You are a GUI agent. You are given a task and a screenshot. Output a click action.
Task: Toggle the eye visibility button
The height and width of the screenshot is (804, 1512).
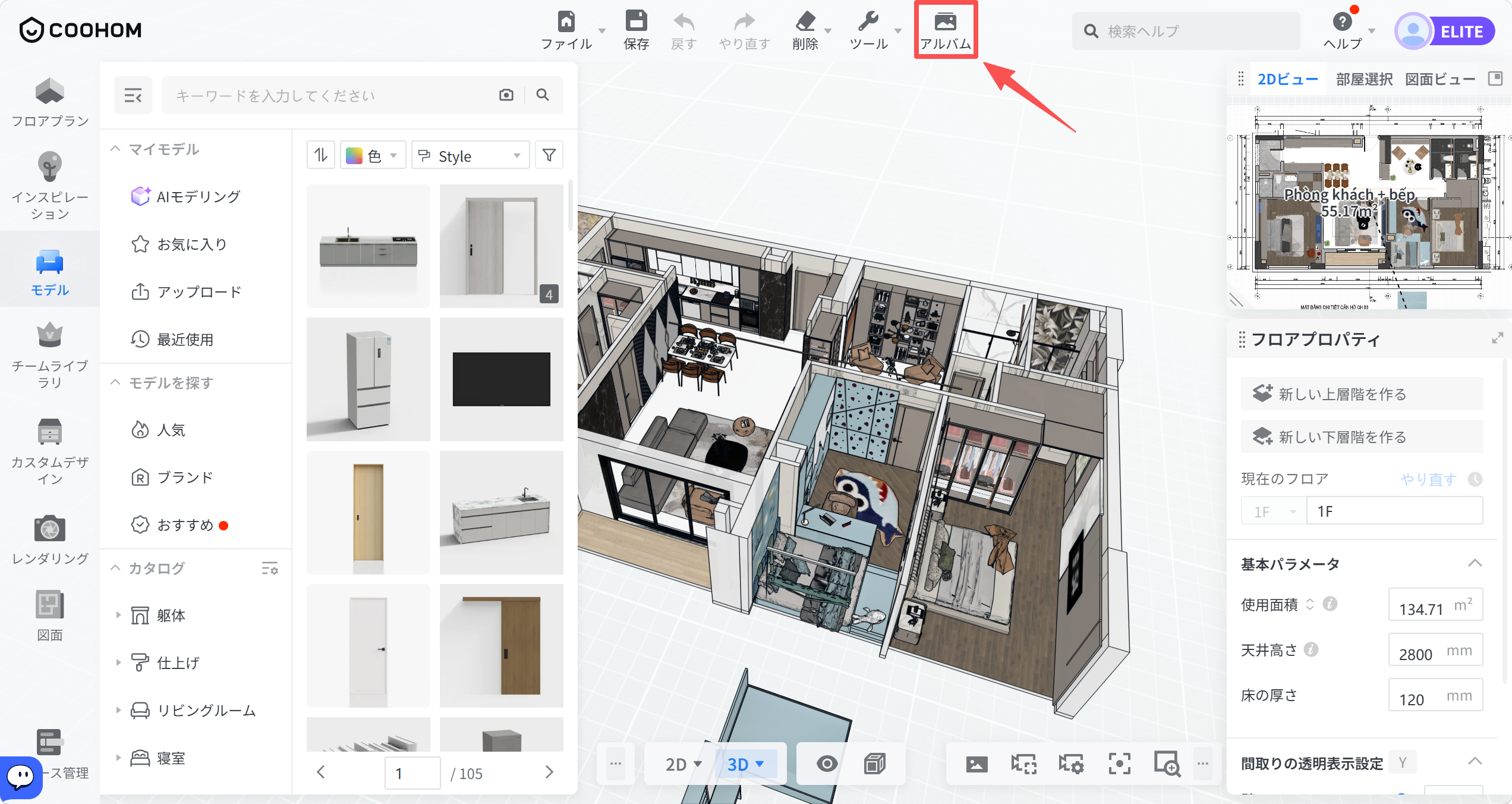point(827,764)
